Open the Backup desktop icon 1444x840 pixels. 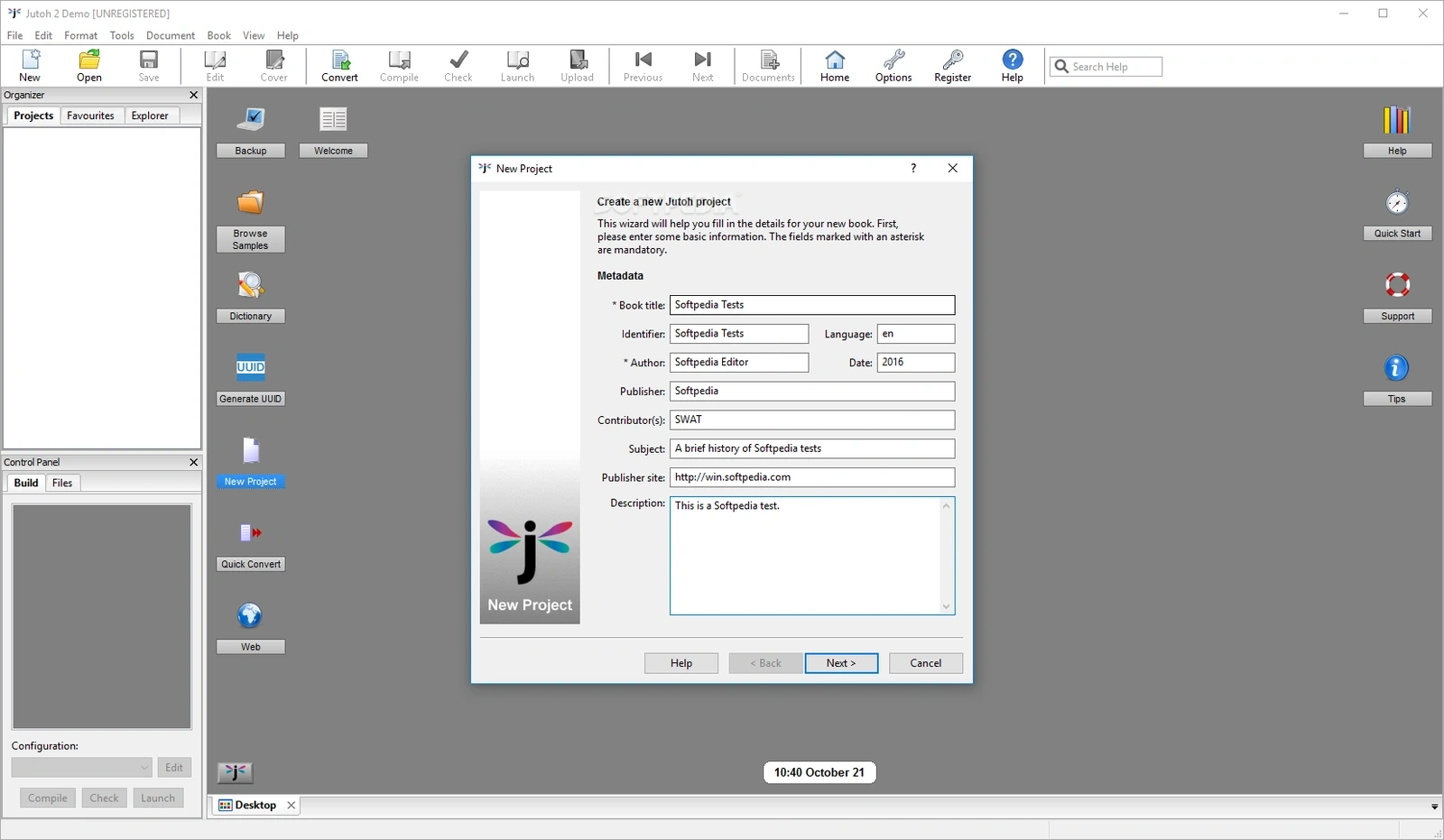[x=251, y=119]
